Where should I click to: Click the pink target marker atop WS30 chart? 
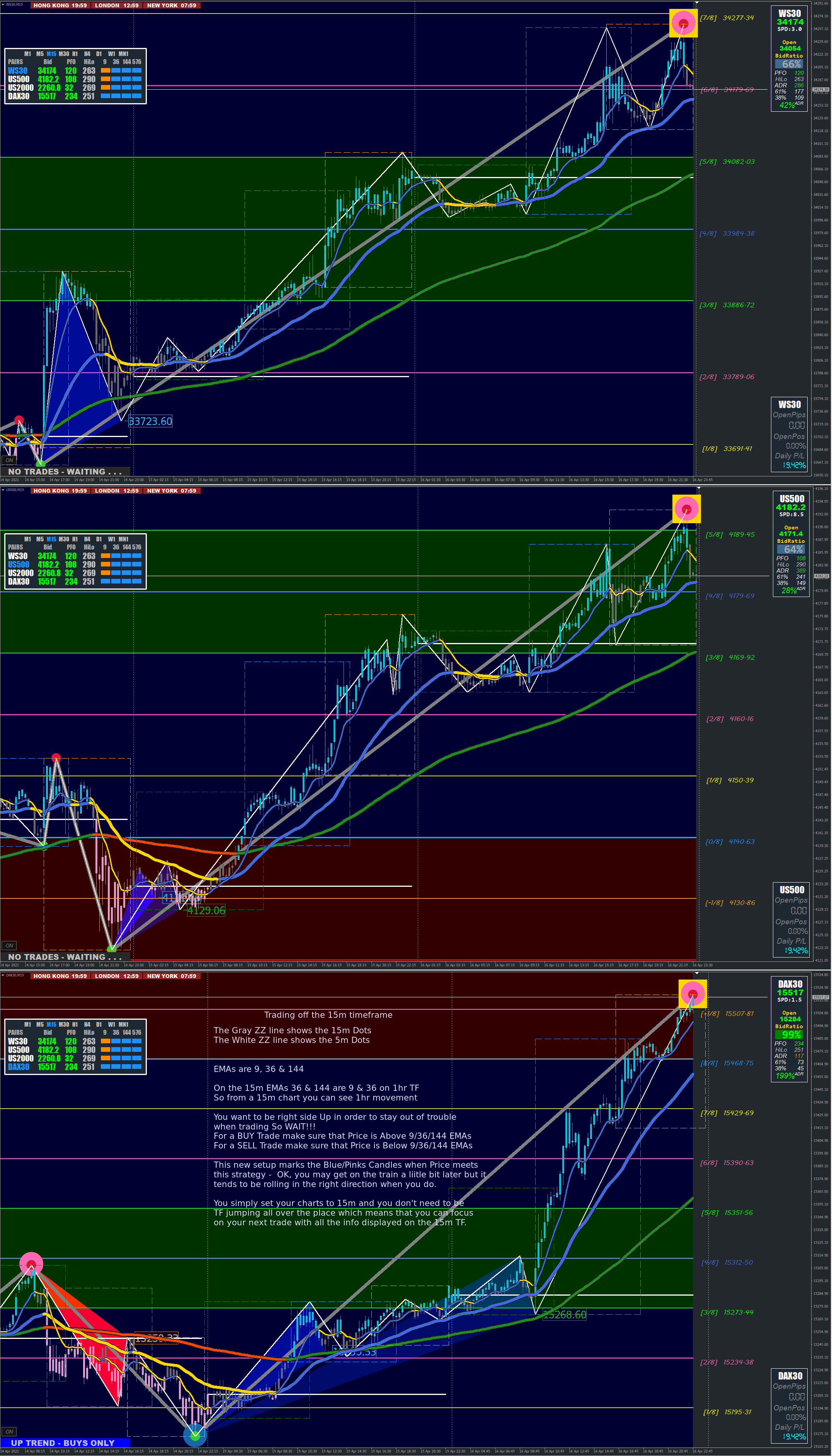pyautogui.click(x=684, y=24)
